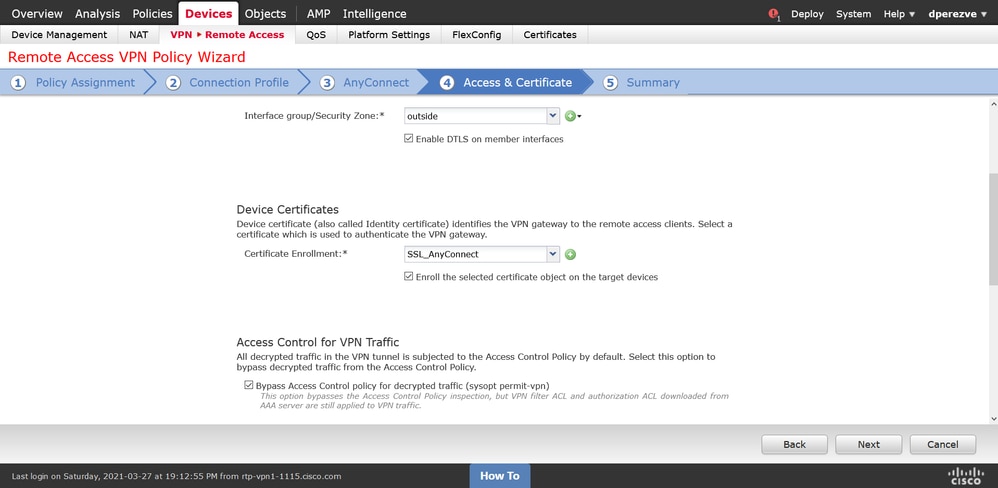Click step 5 number circle icon
This screenshot has height=488, width=998.
610,83
